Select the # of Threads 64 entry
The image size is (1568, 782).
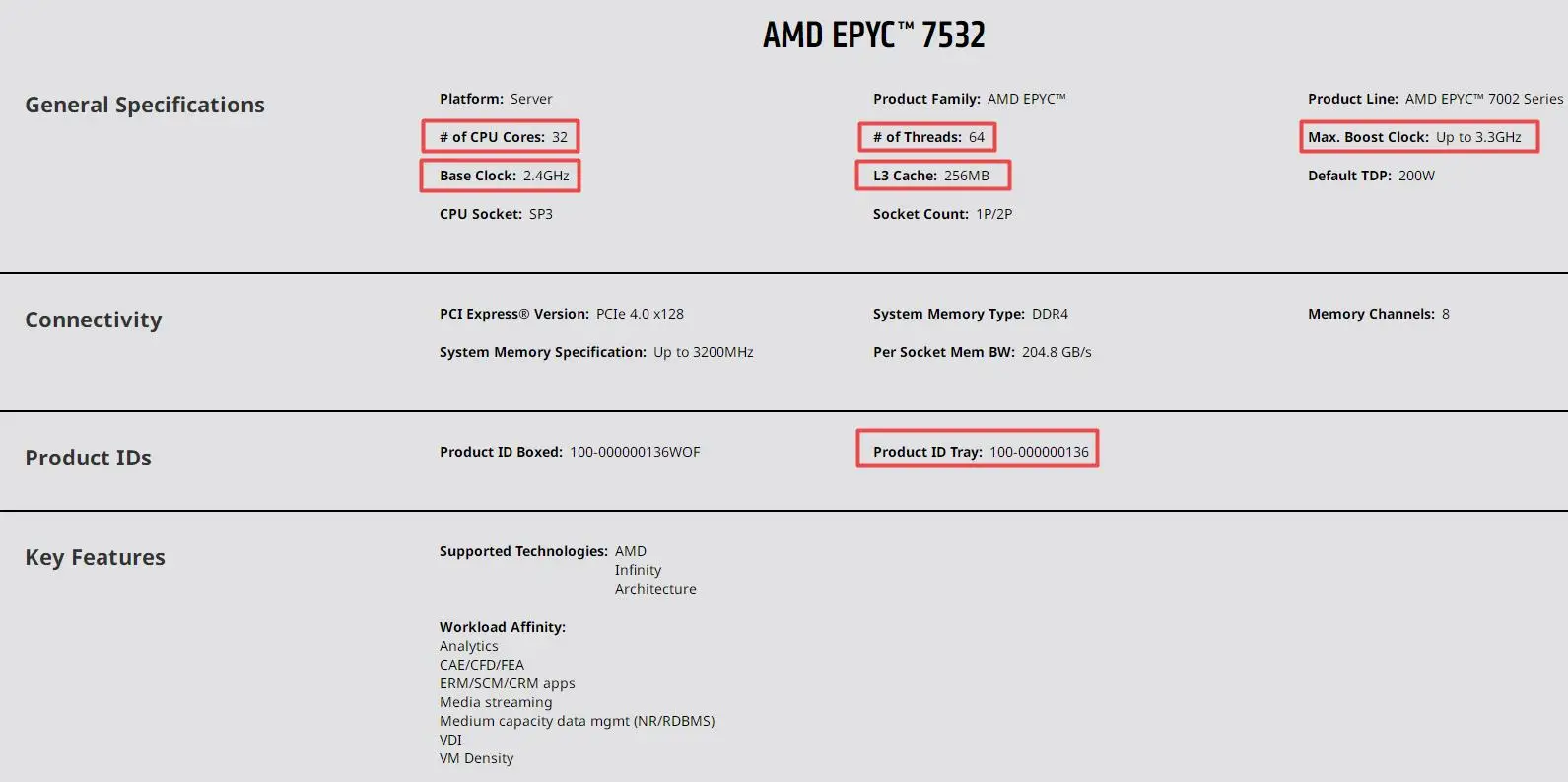pos(928,137)
